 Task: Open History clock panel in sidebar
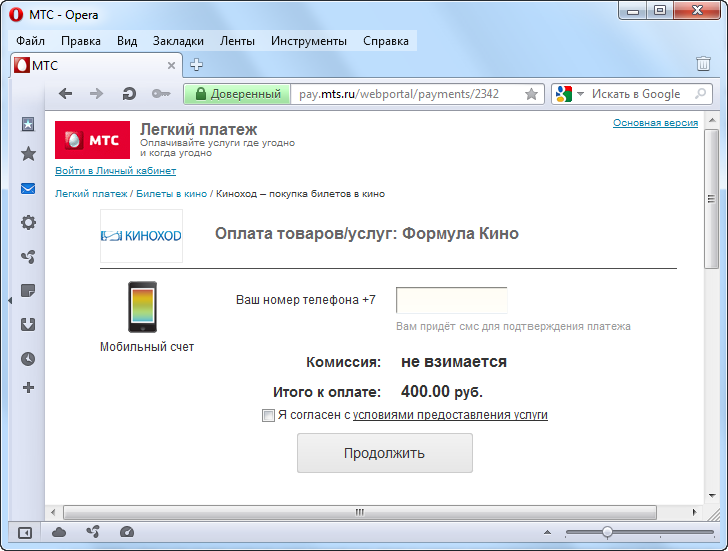coord(28,359)
